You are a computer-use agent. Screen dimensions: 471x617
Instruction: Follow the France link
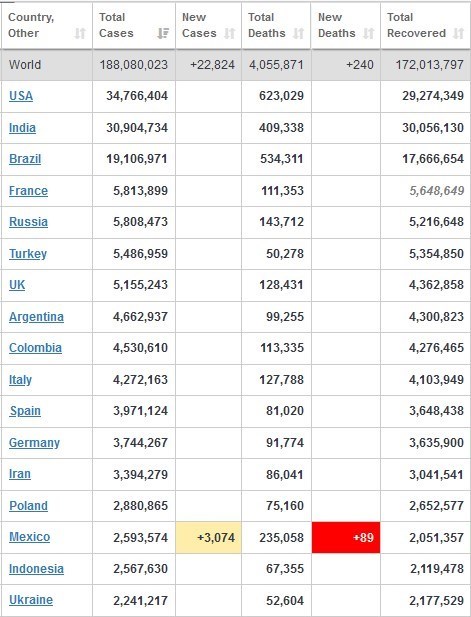click(28, 191)
